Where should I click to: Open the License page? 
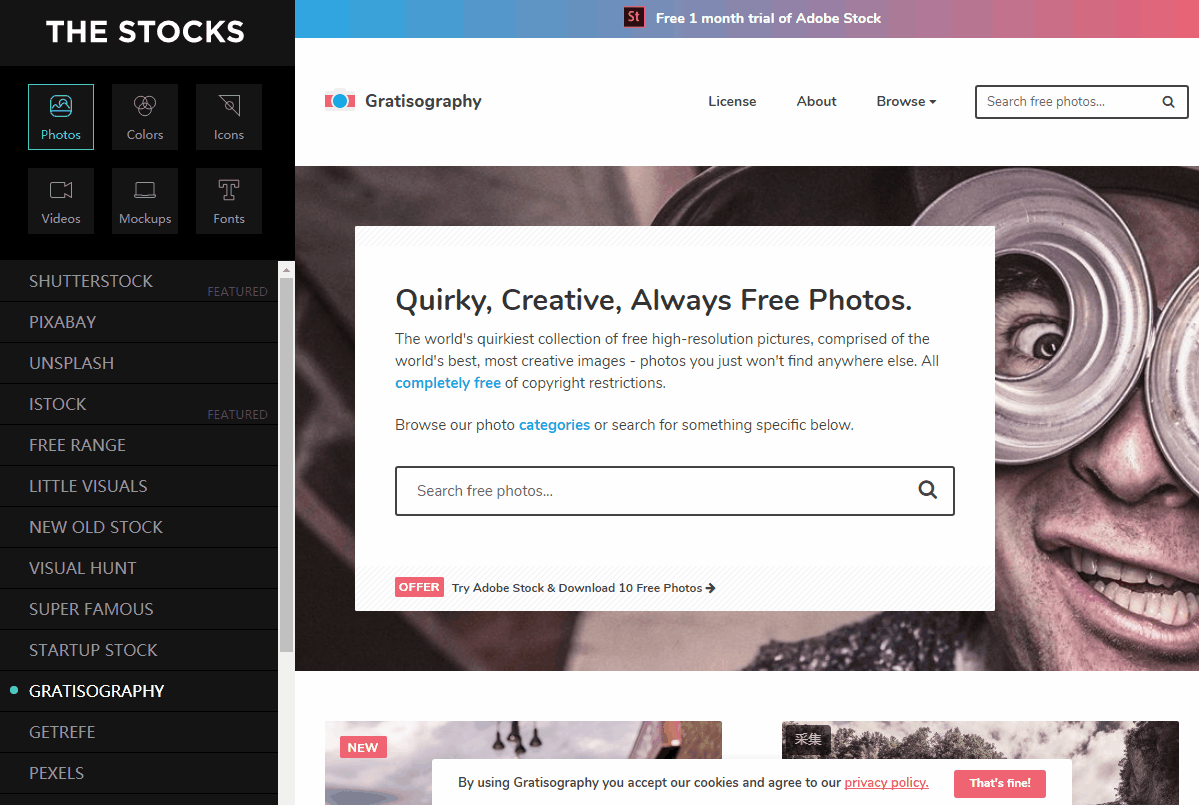click(732, 101)
